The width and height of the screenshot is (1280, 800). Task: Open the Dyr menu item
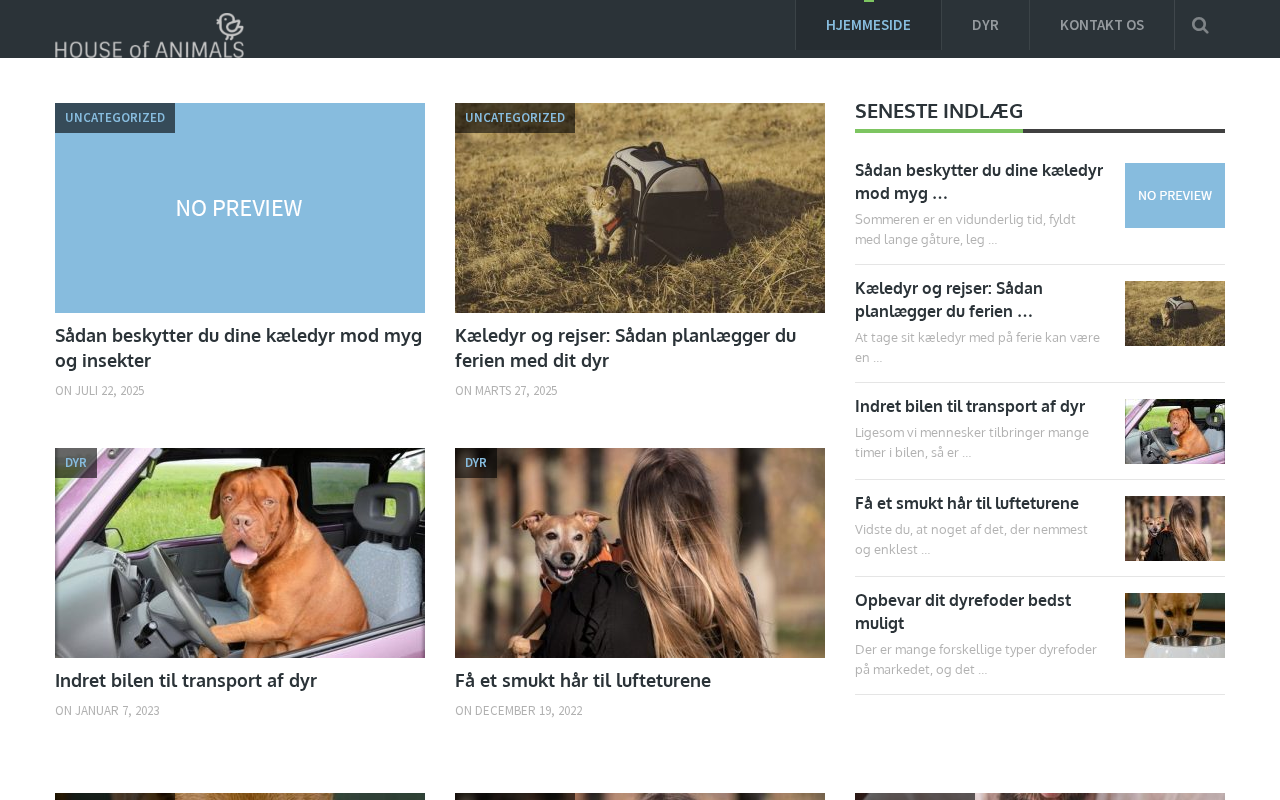[x=985, y=25]
